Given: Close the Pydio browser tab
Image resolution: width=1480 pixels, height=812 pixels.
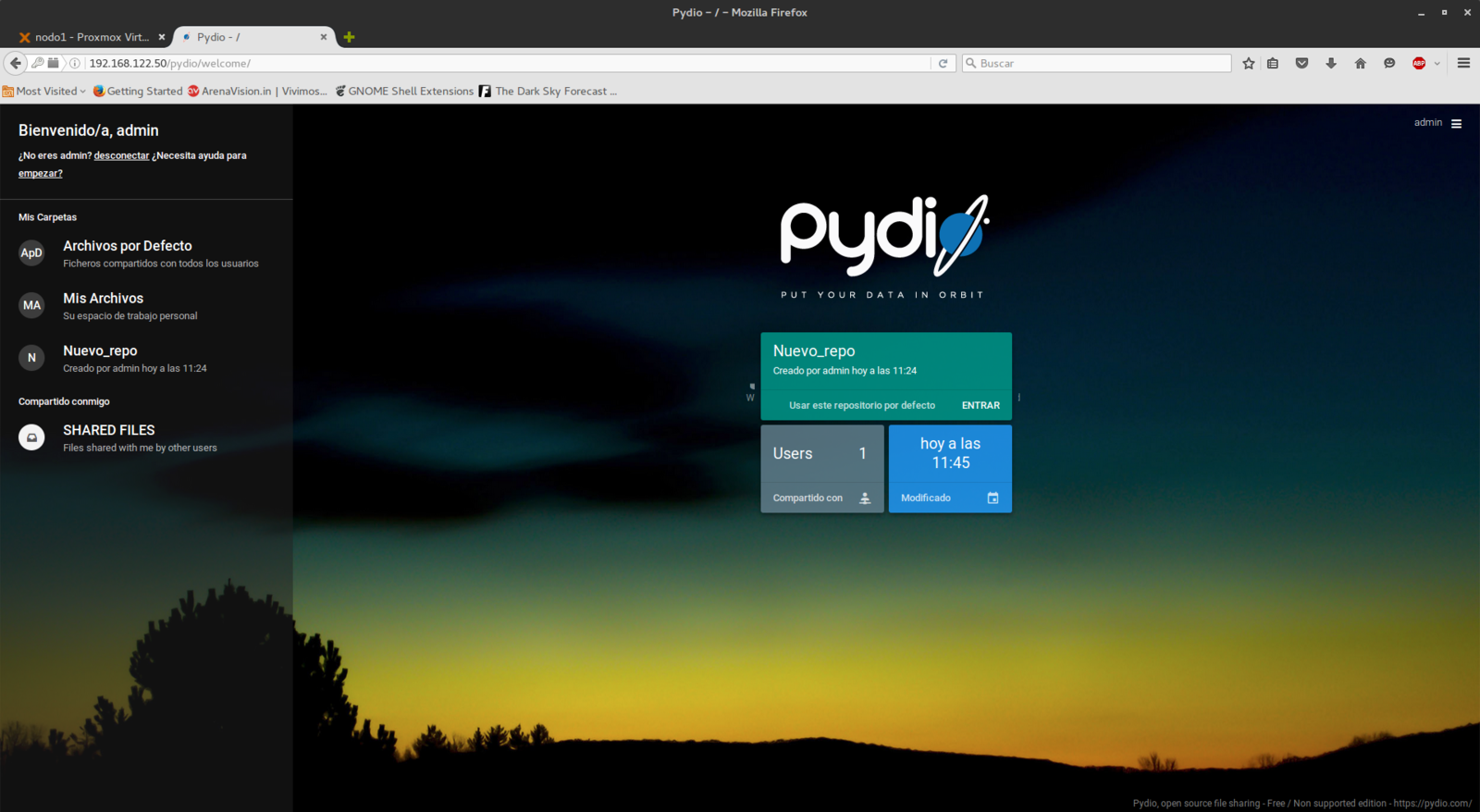Looking at the screenshot, I should tap(323, 37).
